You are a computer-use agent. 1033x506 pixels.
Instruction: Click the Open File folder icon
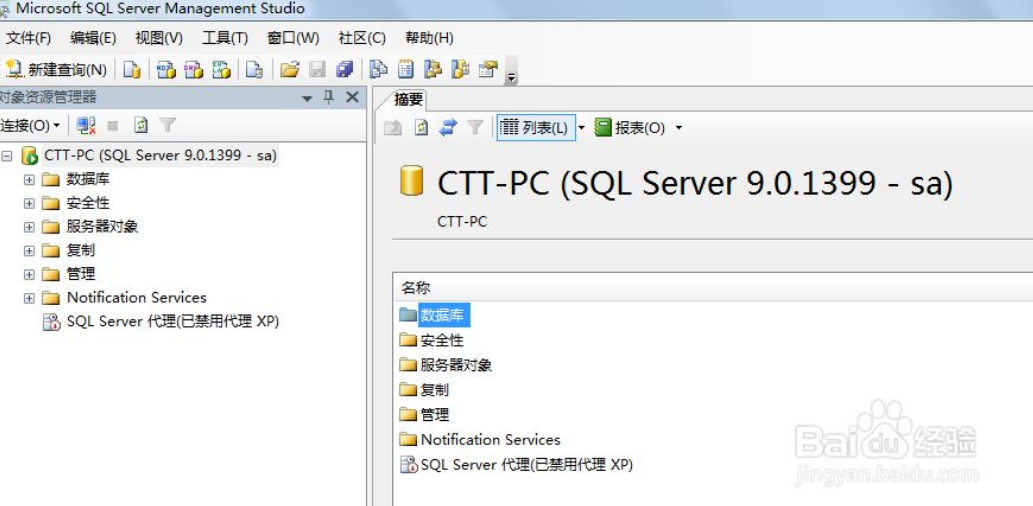point(290,70)
